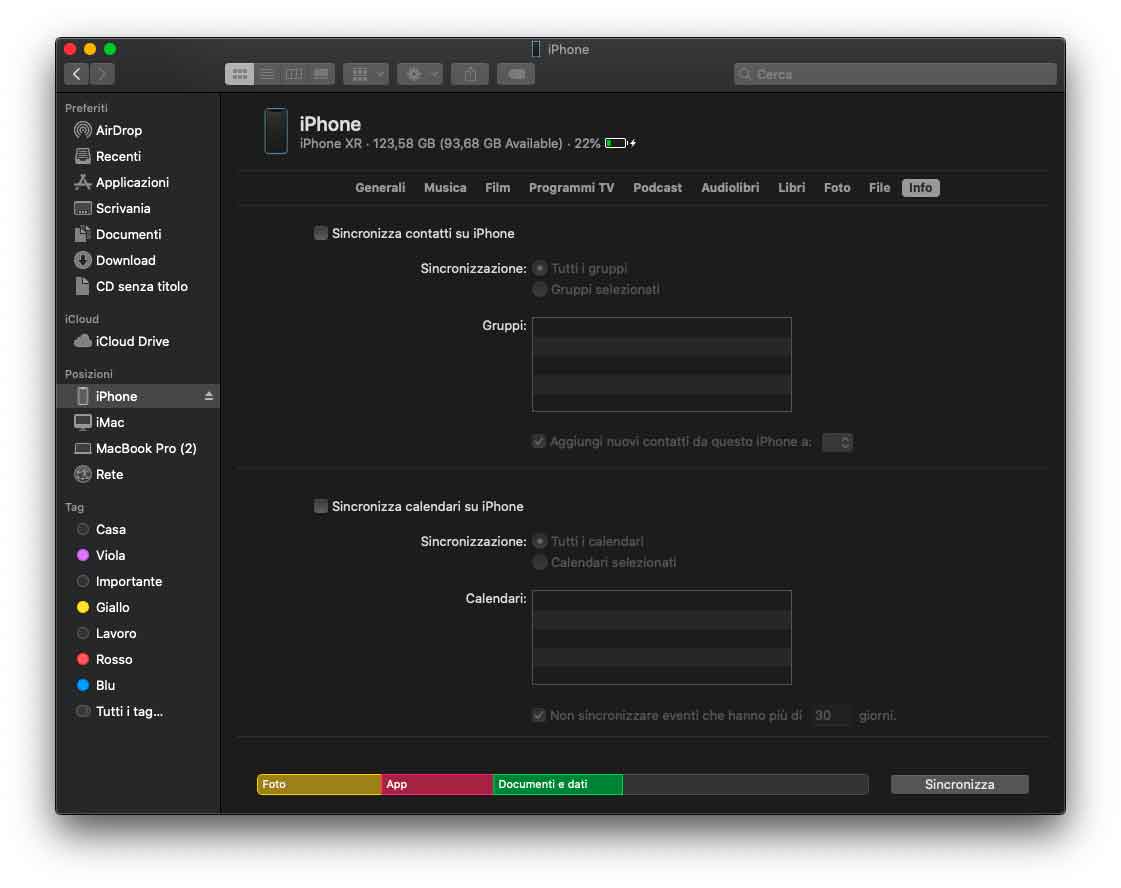This screenshot has width=1121, height=888.
Task: Open CD senza titolo in sidebar
Action: coord(137,286)
